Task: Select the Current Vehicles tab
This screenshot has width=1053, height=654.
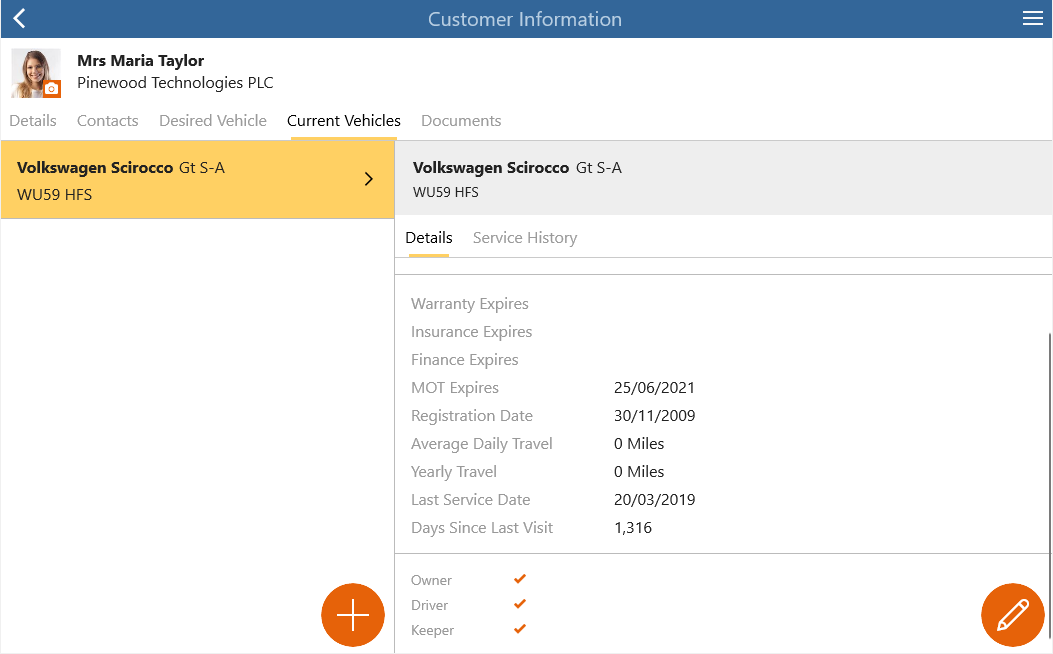Action: coord(344,121)
